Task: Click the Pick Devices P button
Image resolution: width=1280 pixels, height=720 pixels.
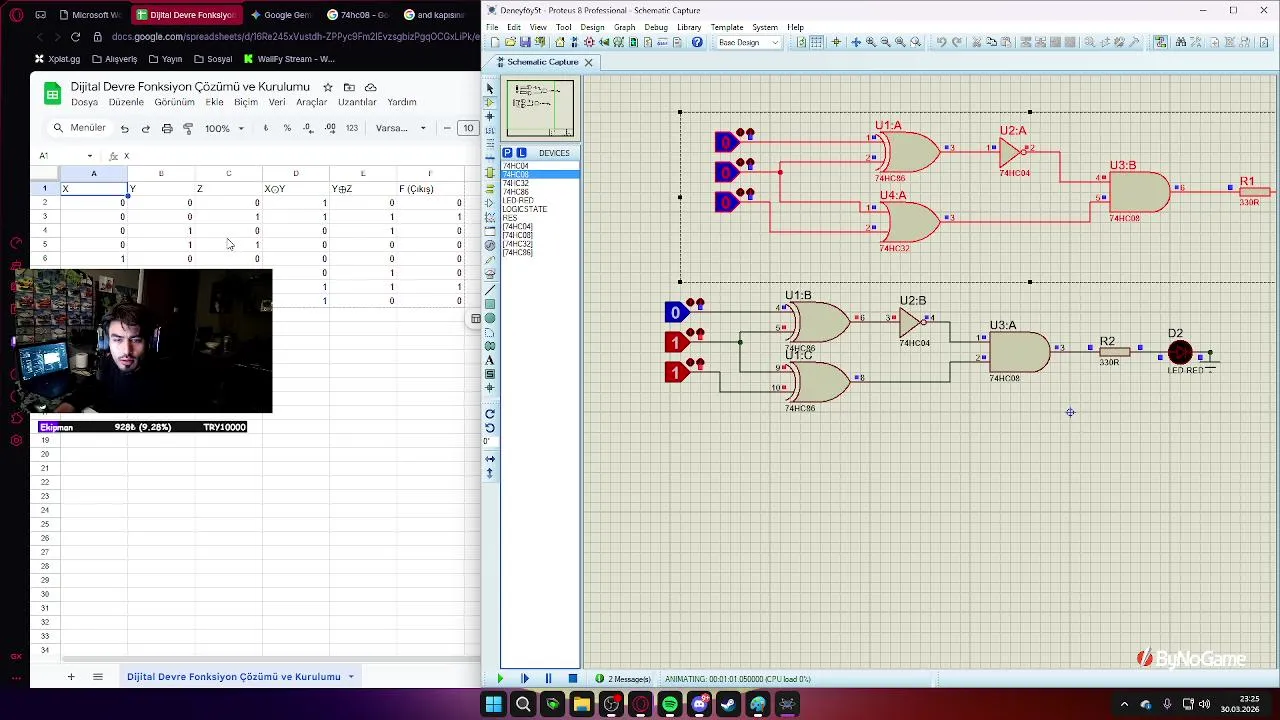Action: (508, 153)
